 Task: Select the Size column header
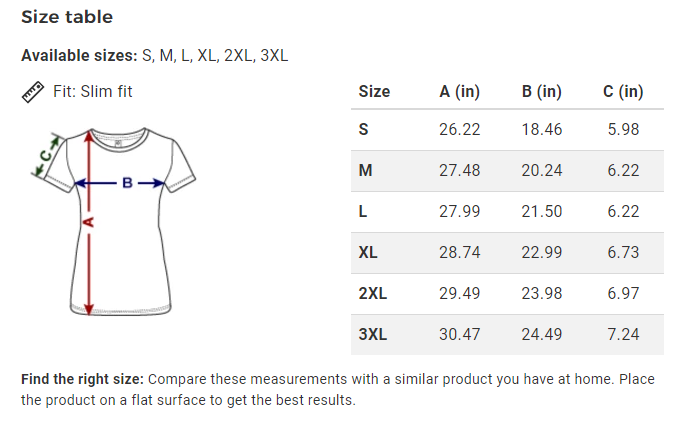(x=374, y=92)
